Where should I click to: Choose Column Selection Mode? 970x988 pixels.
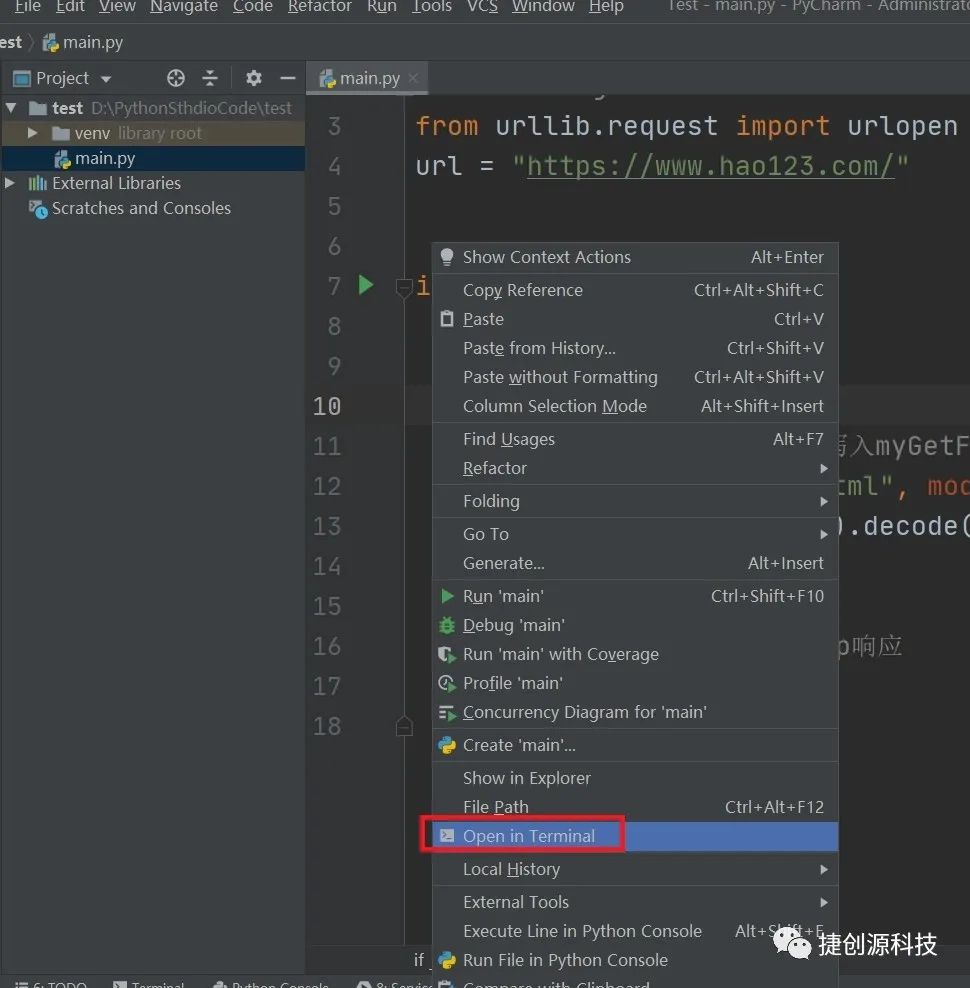[x=635, y=406]
